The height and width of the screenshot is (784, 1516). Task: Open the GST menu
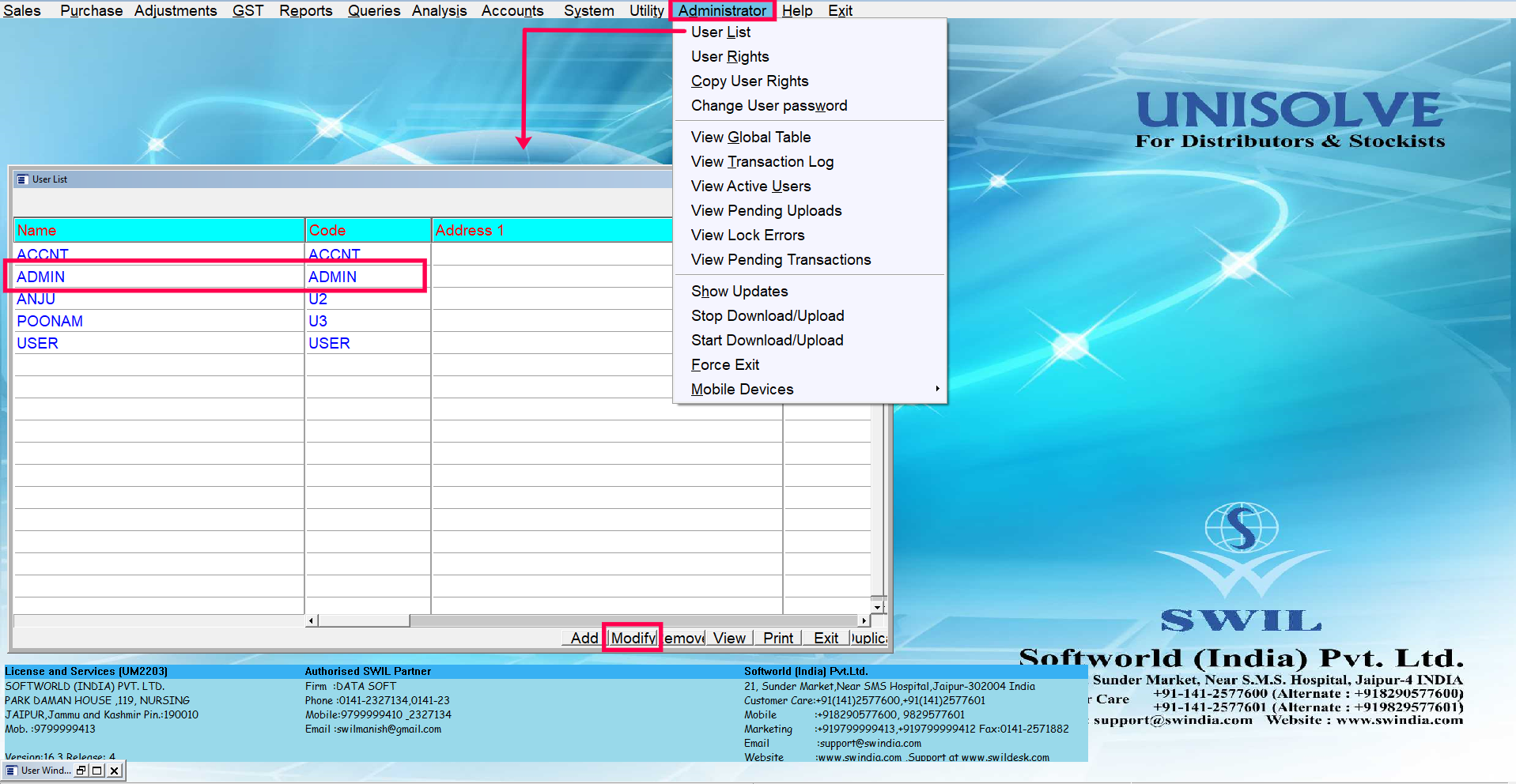click(248, 10)
